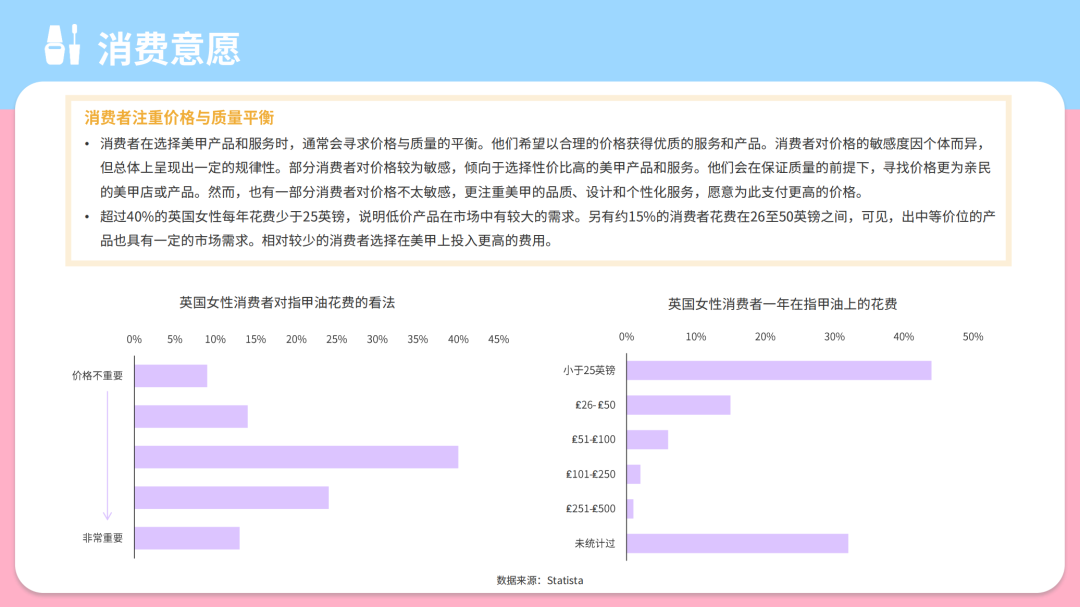Click the 价格不重要 bar
This screenshot has width=1080, height=607.
point(171,375)
